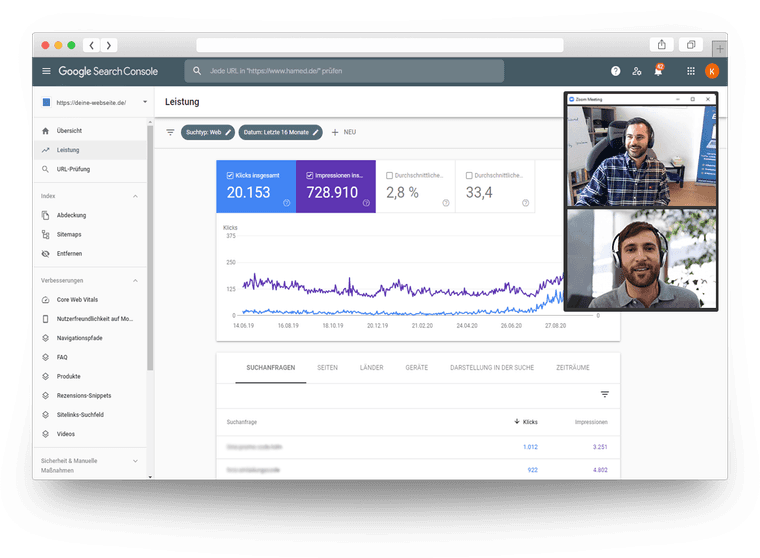Open help icon on 33,4 card
The width and height of the screenshot is (760, 558).
[x=525, y=203]
